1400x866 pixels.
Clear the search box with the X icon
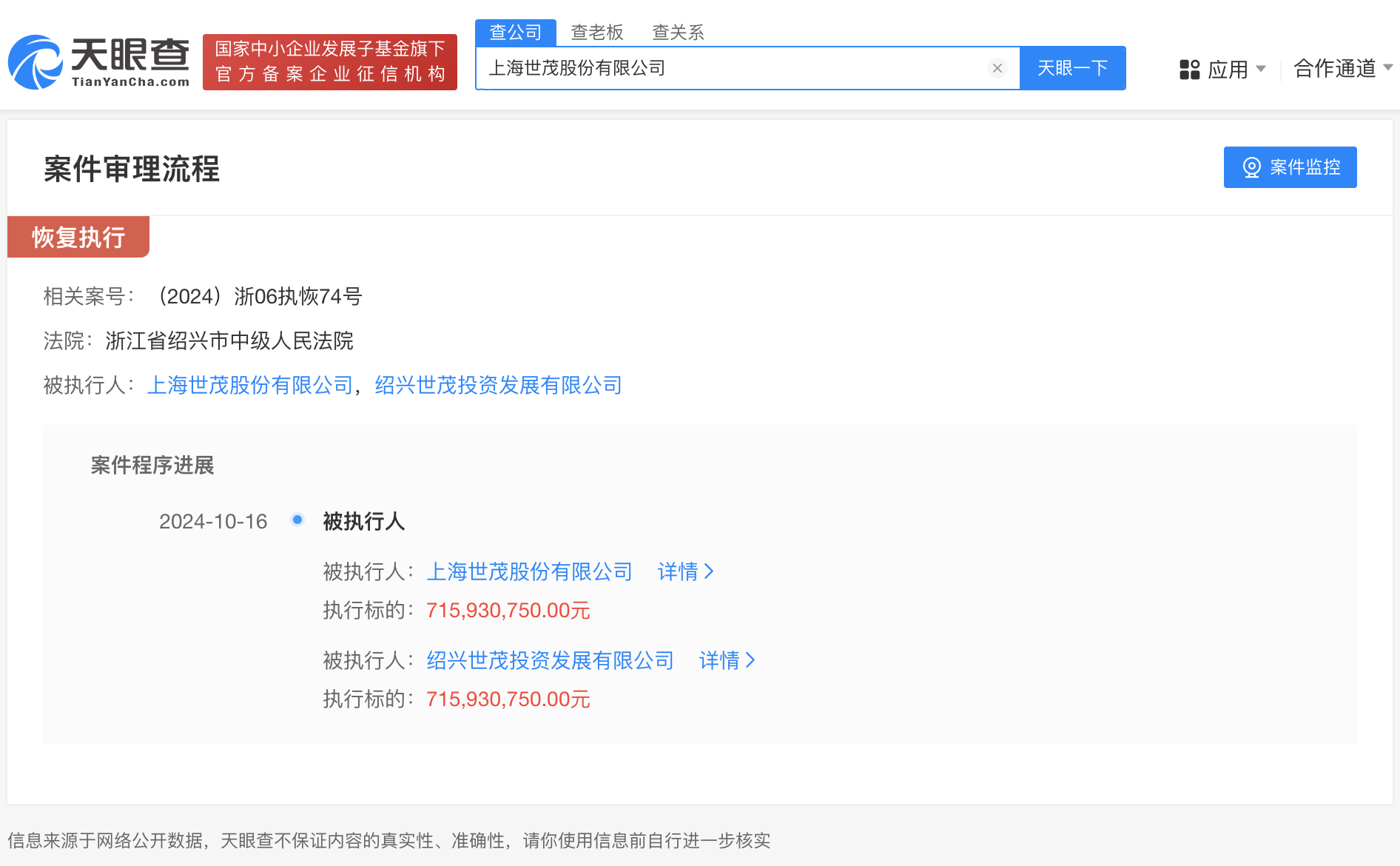(x=997, y=68)
